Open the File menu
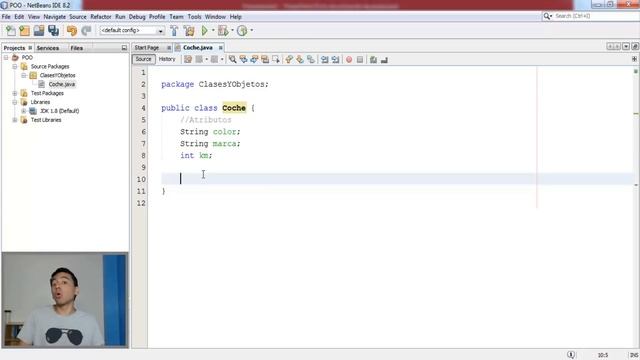Viewport: 640px width, 360px height. click(x=6, y=17)
